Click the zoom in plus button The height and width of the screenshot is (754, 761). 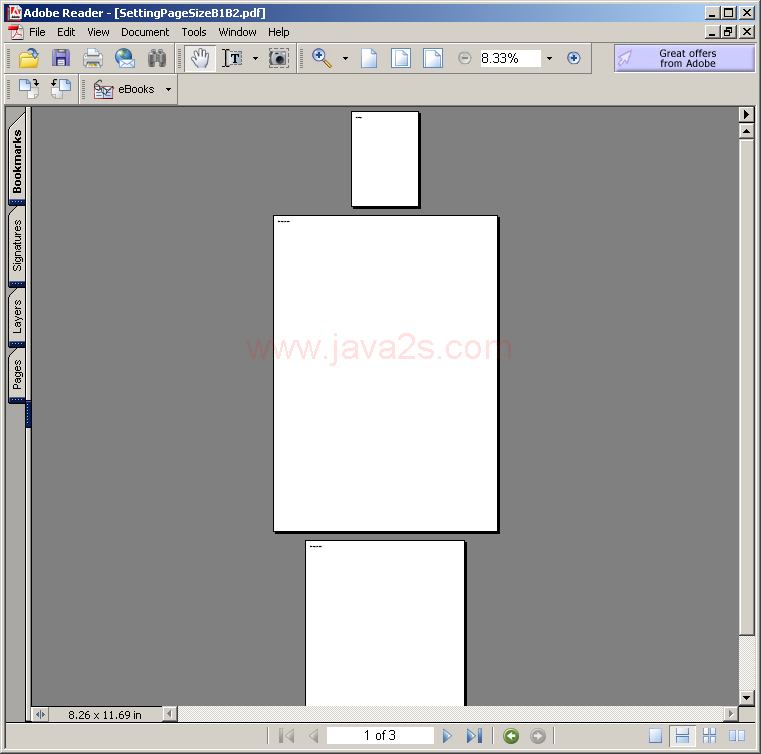point(574,58)
